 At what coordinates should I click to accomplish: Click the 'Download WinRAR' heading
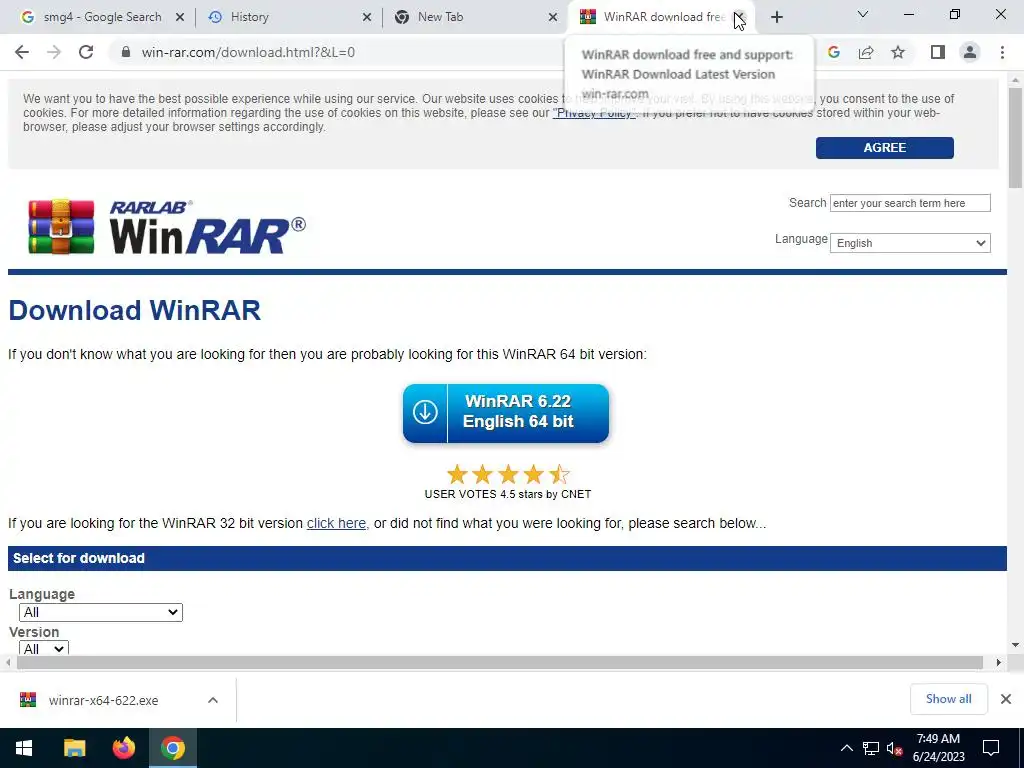tap(135, 310)
